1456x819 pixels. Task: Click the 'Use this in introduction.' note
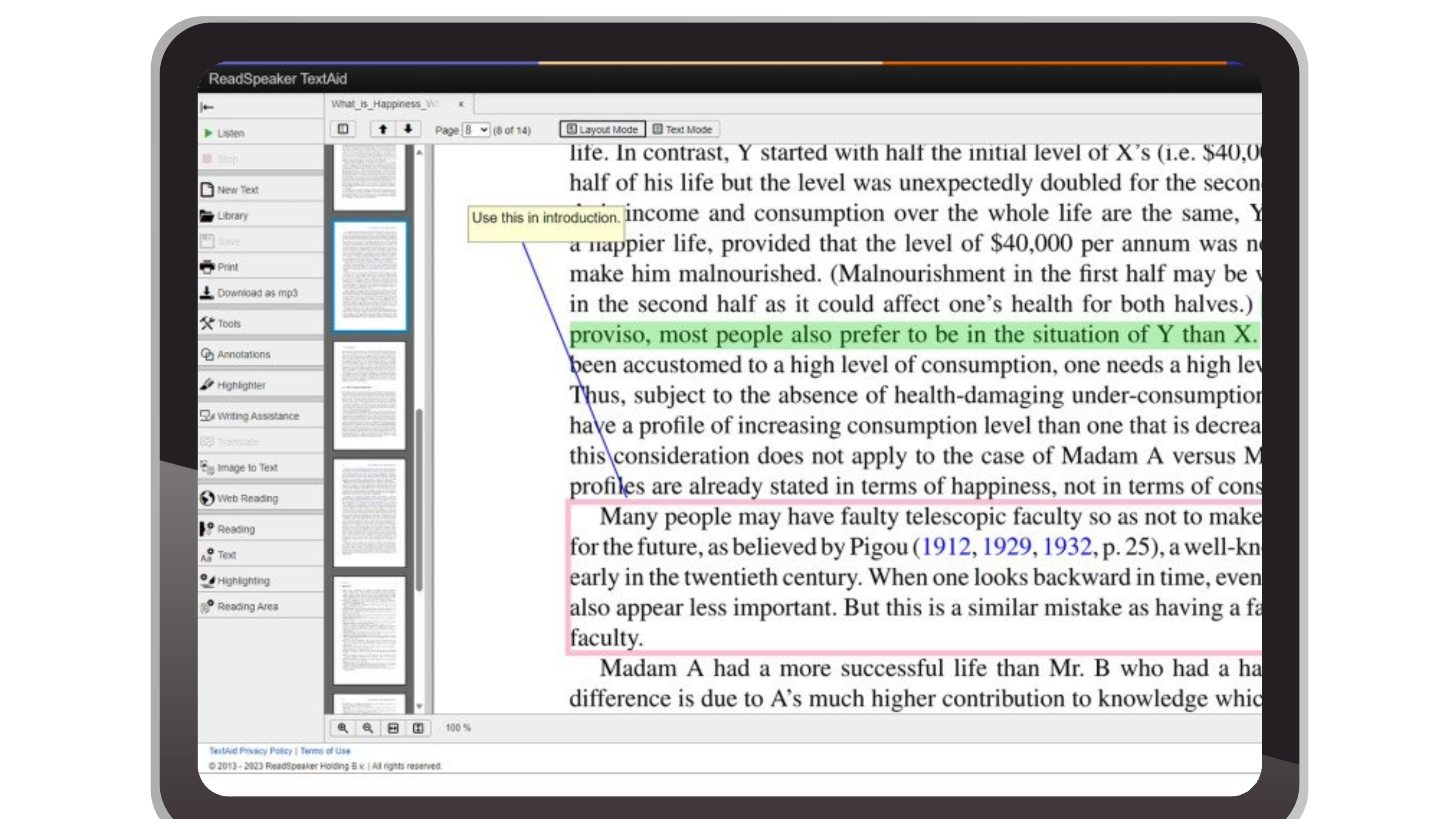pyautogui.click(x=546, y=224)
